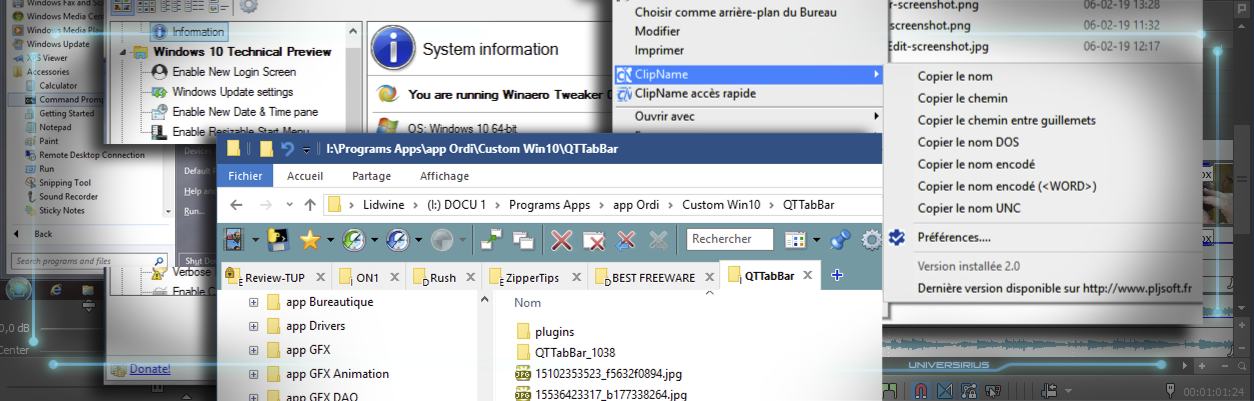Image resolution: width=1254 pixels, height=401 pixels.
Task: Expand app Drivers tree node
Action: click(x=254, y=326)
